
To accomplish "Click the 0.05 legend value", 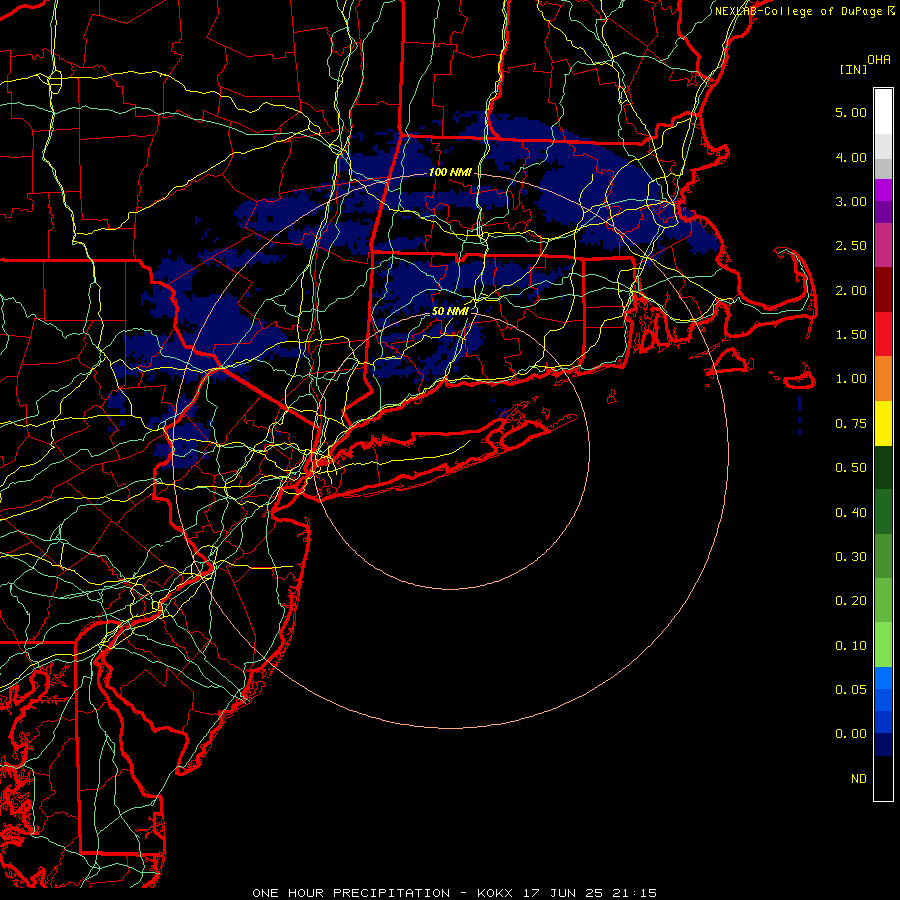I will click(851, 690).
